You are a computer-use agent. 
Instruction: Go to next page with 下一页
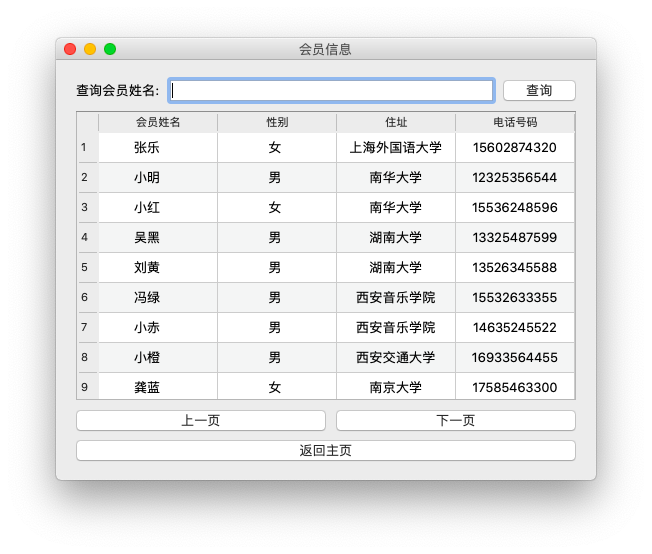coord(456,421)
